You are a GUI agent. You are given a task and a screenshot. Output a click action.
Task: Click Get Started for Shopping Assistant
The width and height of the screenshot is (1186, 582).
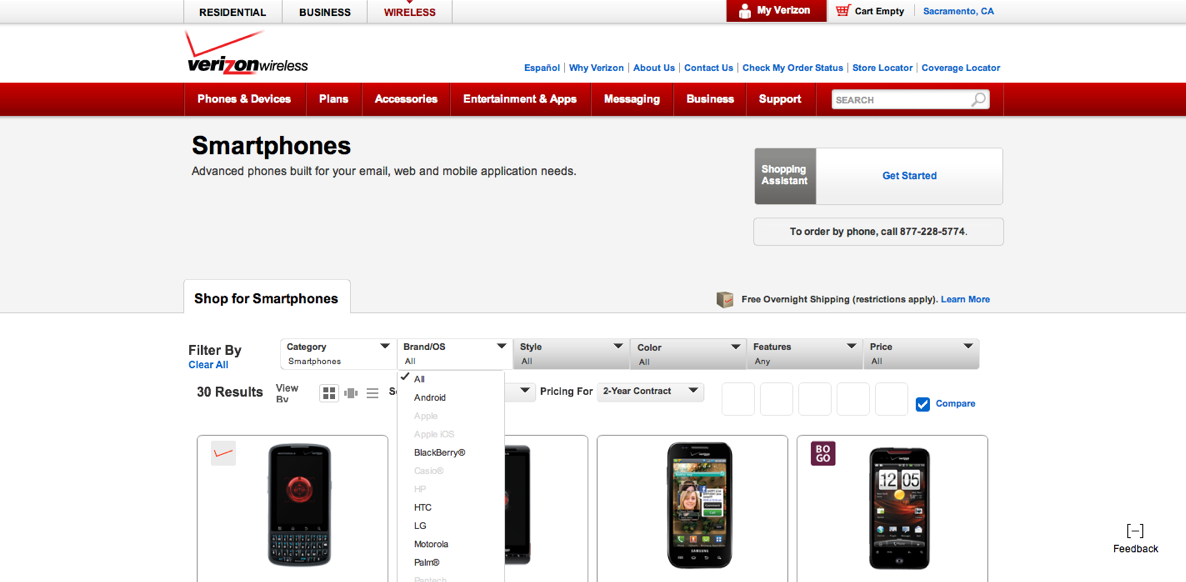point(909,176)
